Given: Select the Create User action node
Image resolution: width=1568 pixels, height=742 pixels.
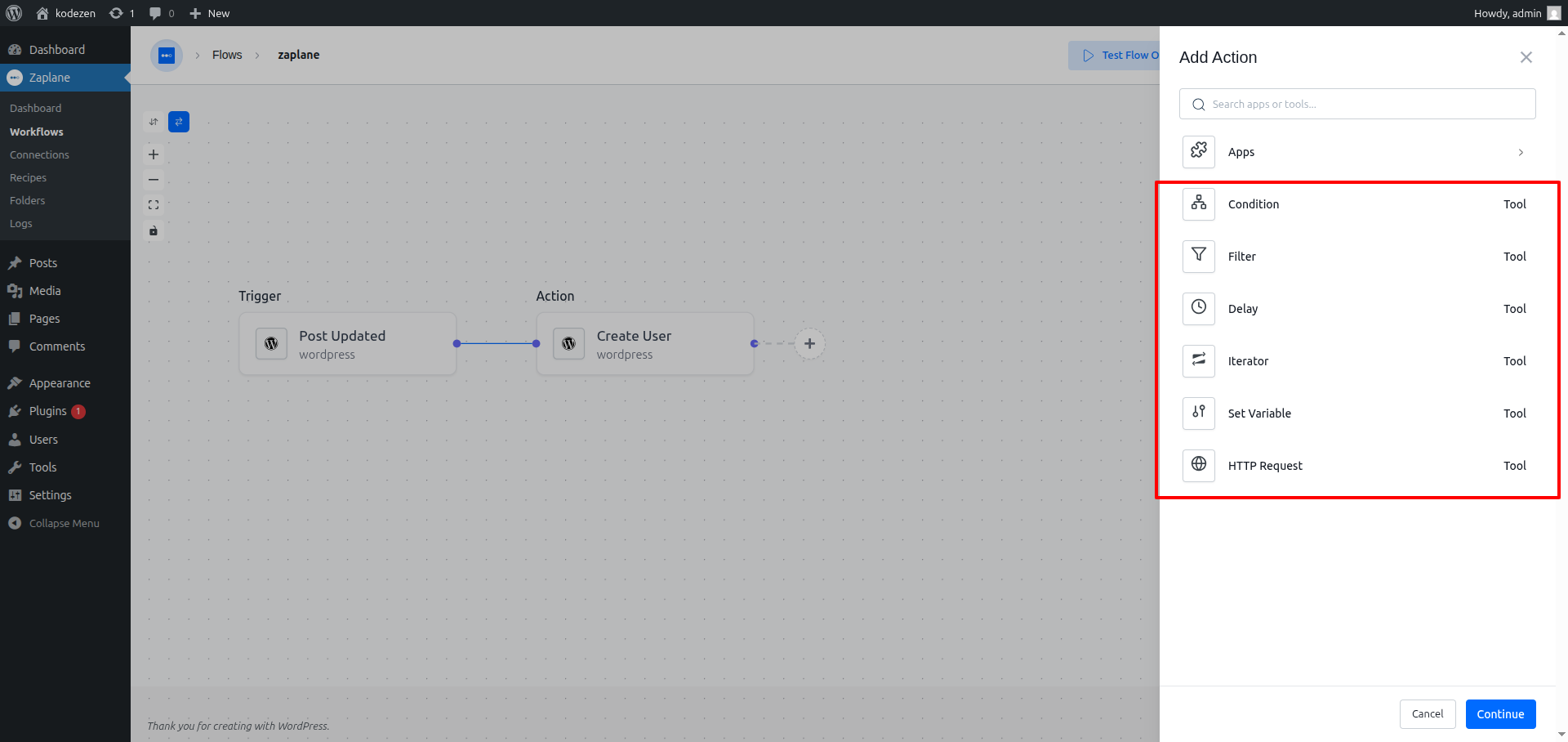Looking at the screenshot, I should click(644, 344).
